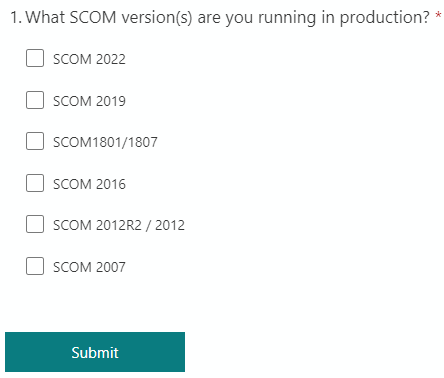Tick the SCOM 2019 checkbox

click(35, 100)
